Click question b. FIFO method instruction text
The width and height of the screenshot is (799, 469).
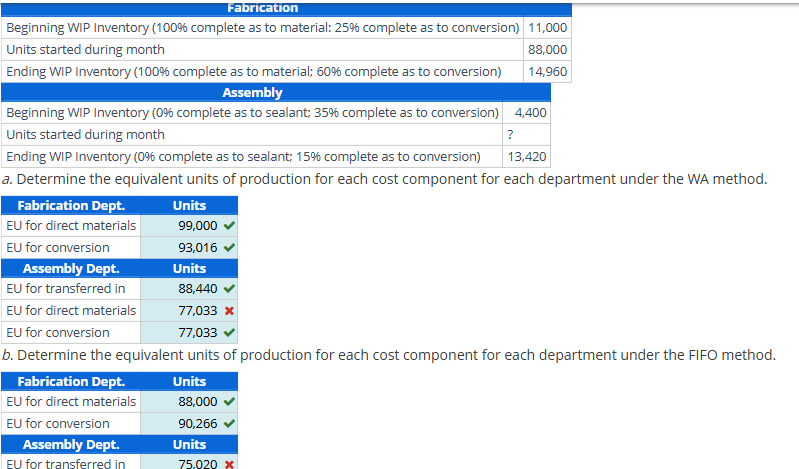(389, 355)
